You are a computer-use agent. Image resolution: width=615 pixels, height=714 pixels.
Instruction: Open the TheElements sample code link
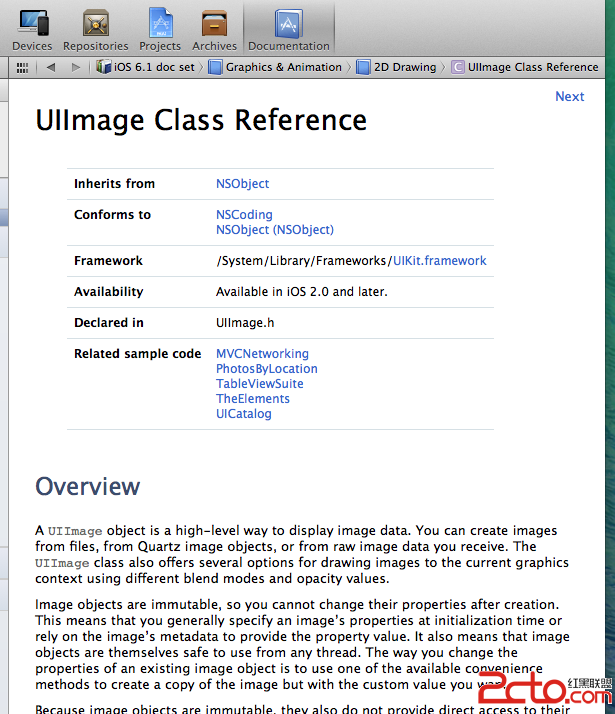coord(253,399)
